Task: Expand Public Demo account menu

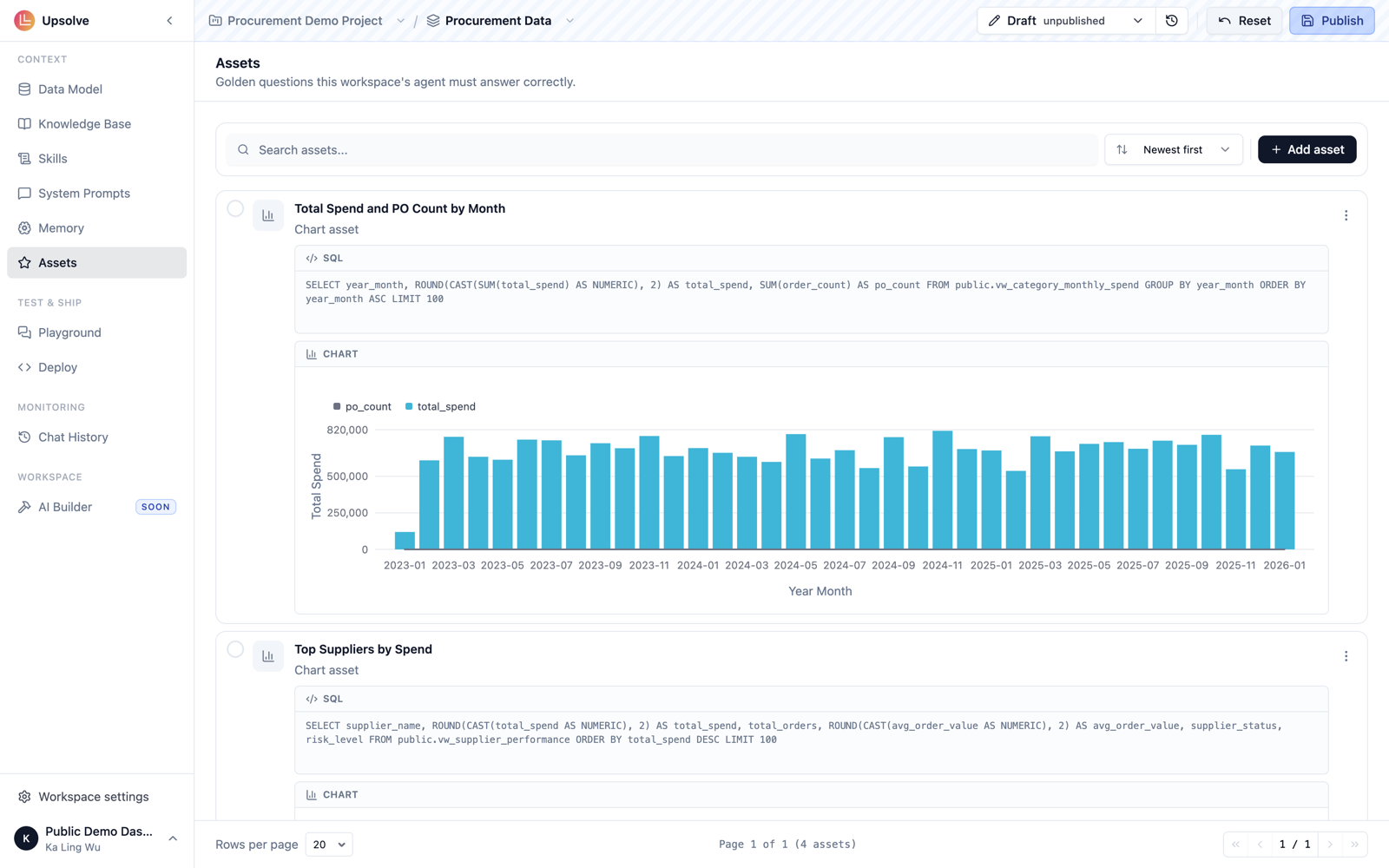Action: (173, 838)
